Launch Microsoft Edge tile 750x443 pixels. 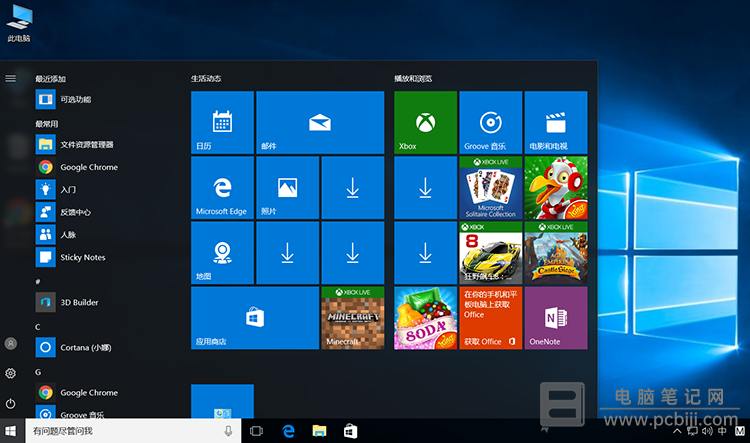click(222, 188)
